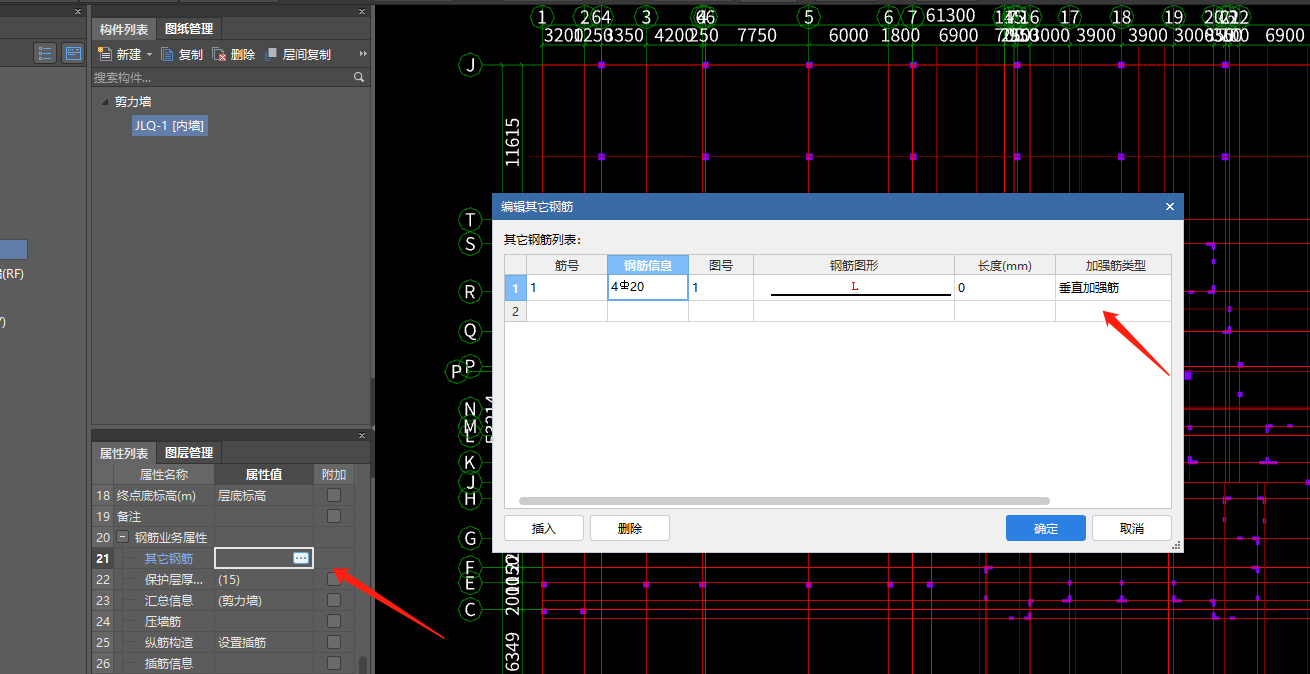Click axis bubble T on drawing
Screen dimensions: 1310x674
pyautogui.click(x=470, y=219)
